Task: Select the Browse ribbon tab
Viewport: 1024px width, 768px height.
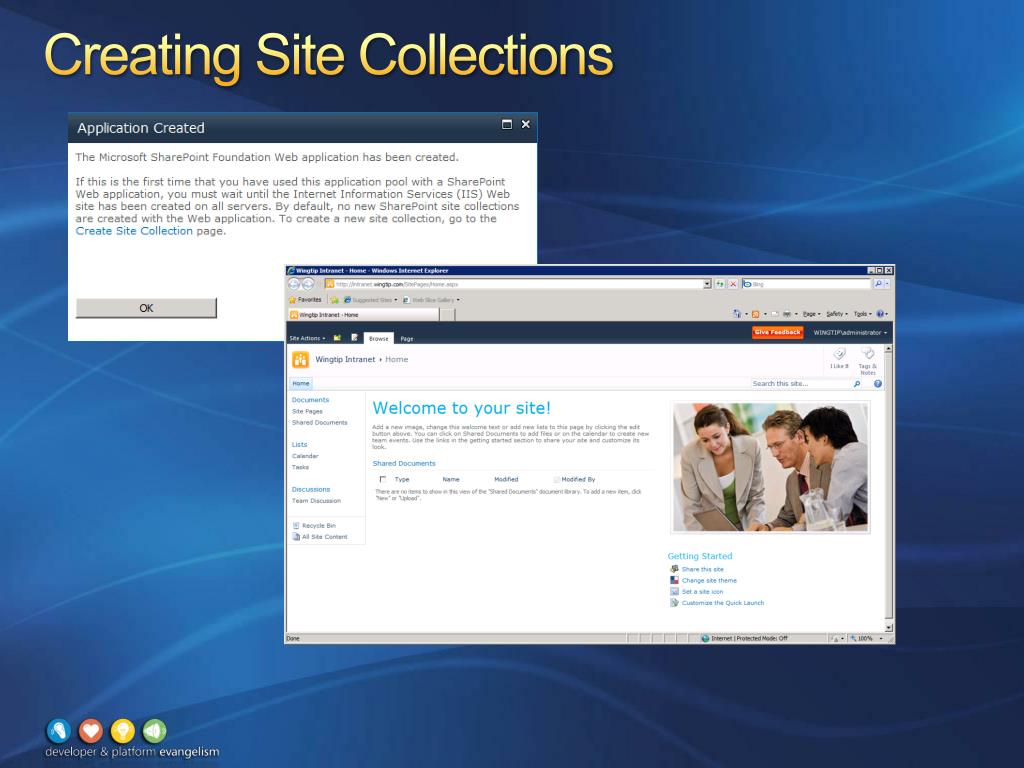Action: click(378, 338)
